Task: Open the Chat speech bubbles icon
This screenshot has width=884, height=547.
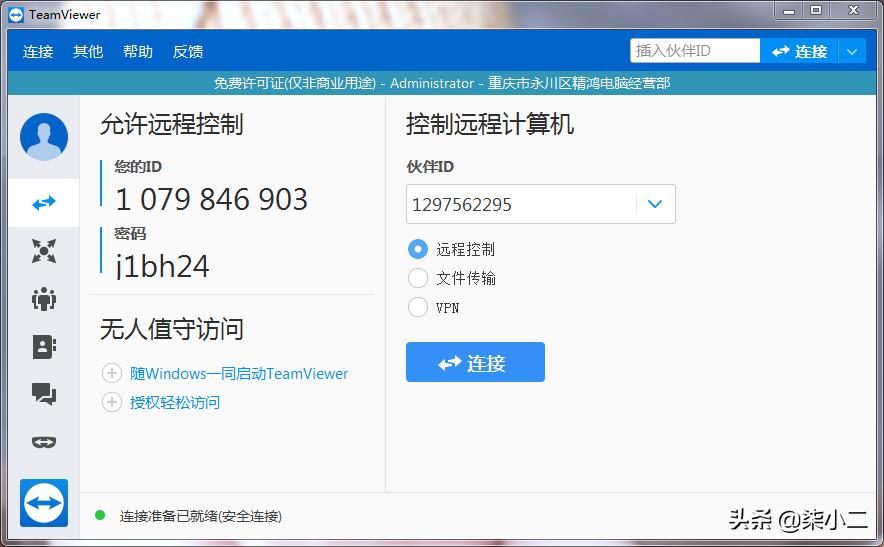Action: [44, 394]
